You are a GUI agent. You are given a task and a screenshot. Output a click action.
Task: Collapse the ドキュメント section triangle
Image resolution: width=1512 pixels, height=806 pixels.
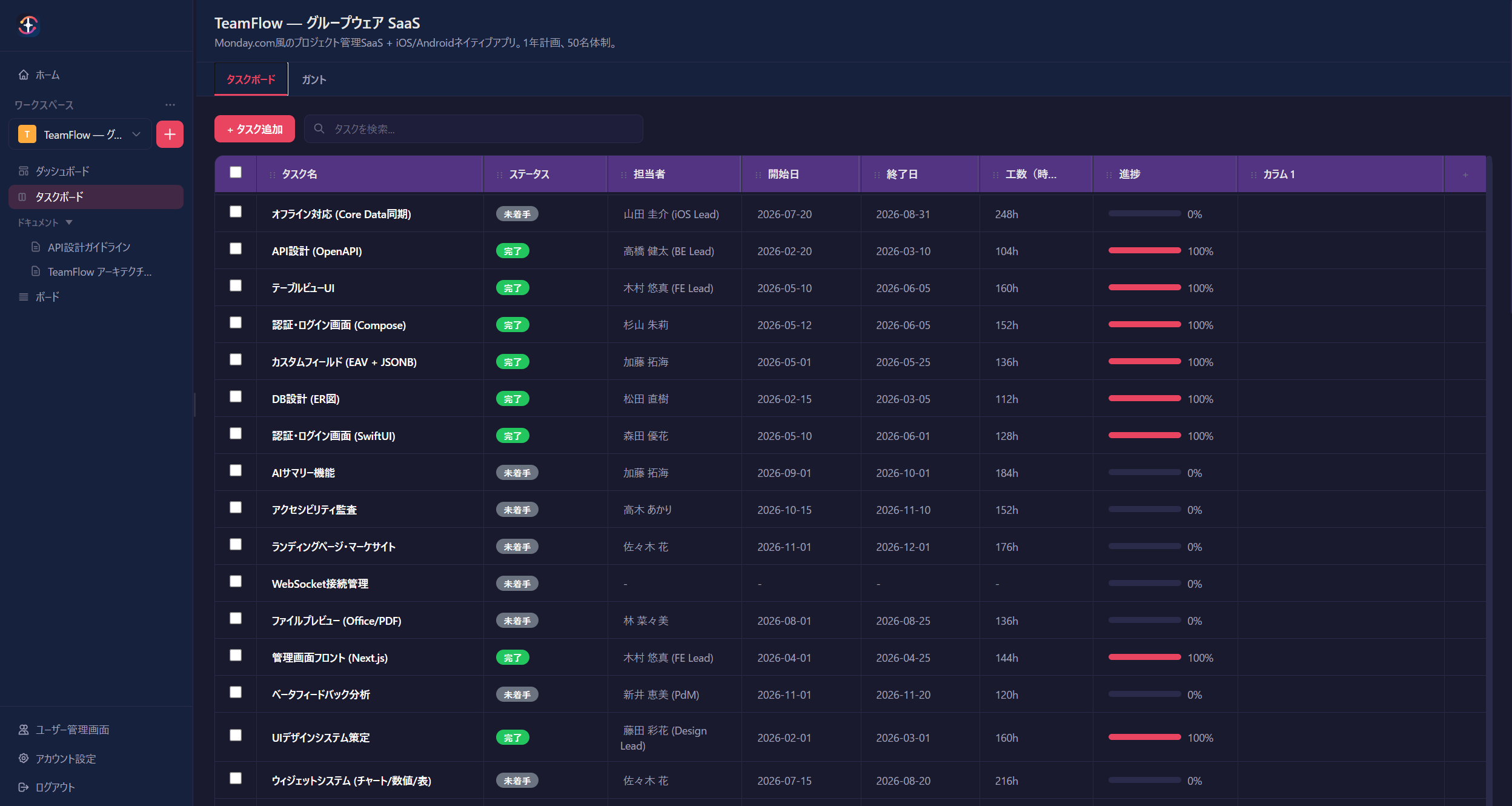pyautogui.click(x=69, y=222)
